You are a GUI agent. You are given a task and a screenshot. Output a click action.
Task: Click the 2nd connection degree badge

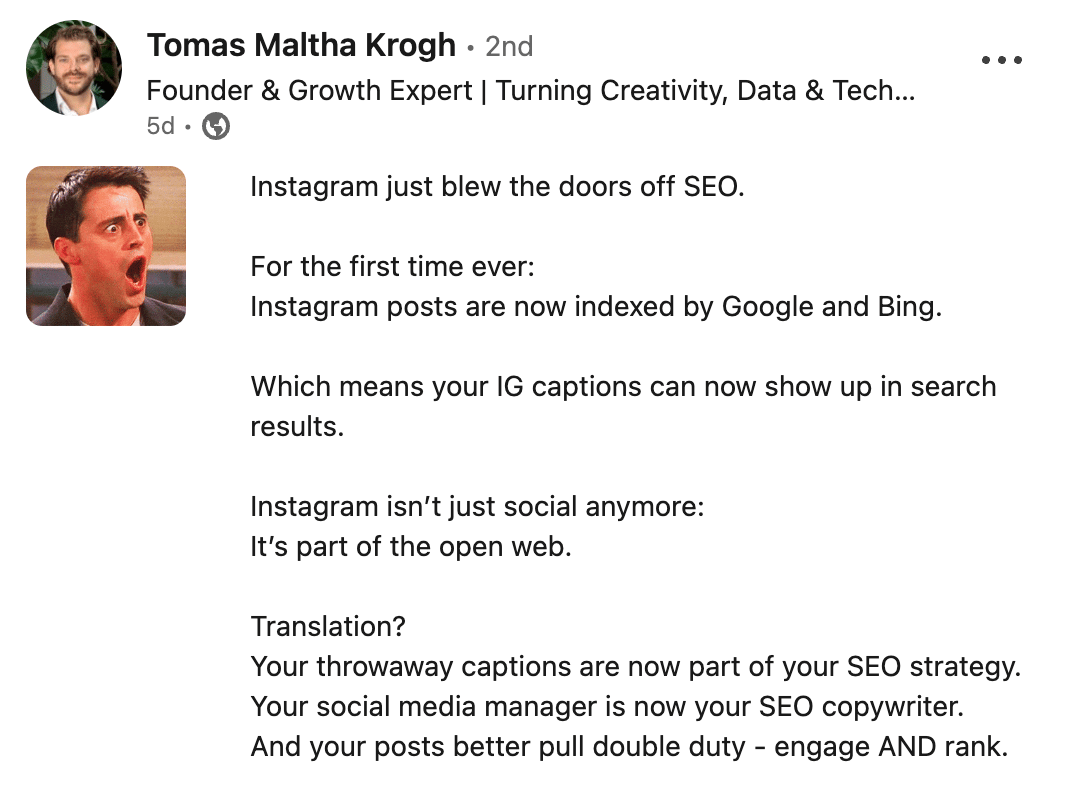[x=509, y=46]
